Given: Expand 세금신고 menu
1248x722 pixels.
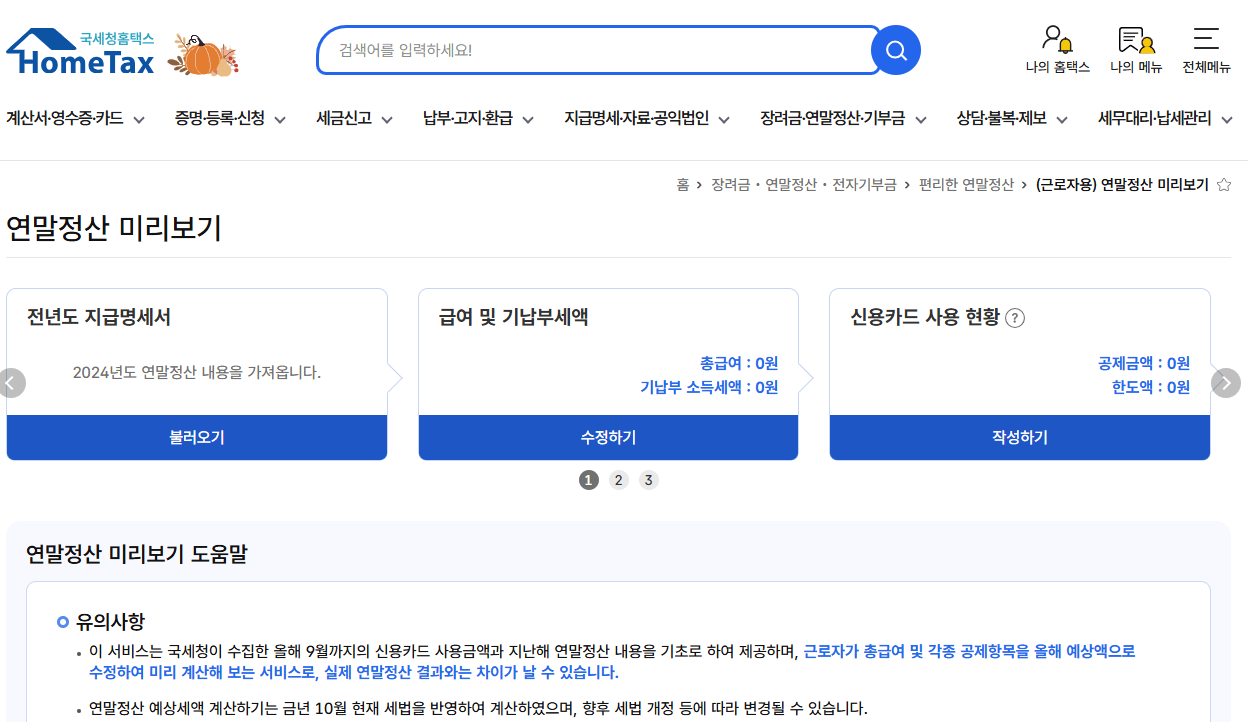Looking at the screenshot, I should pos(354,119).
